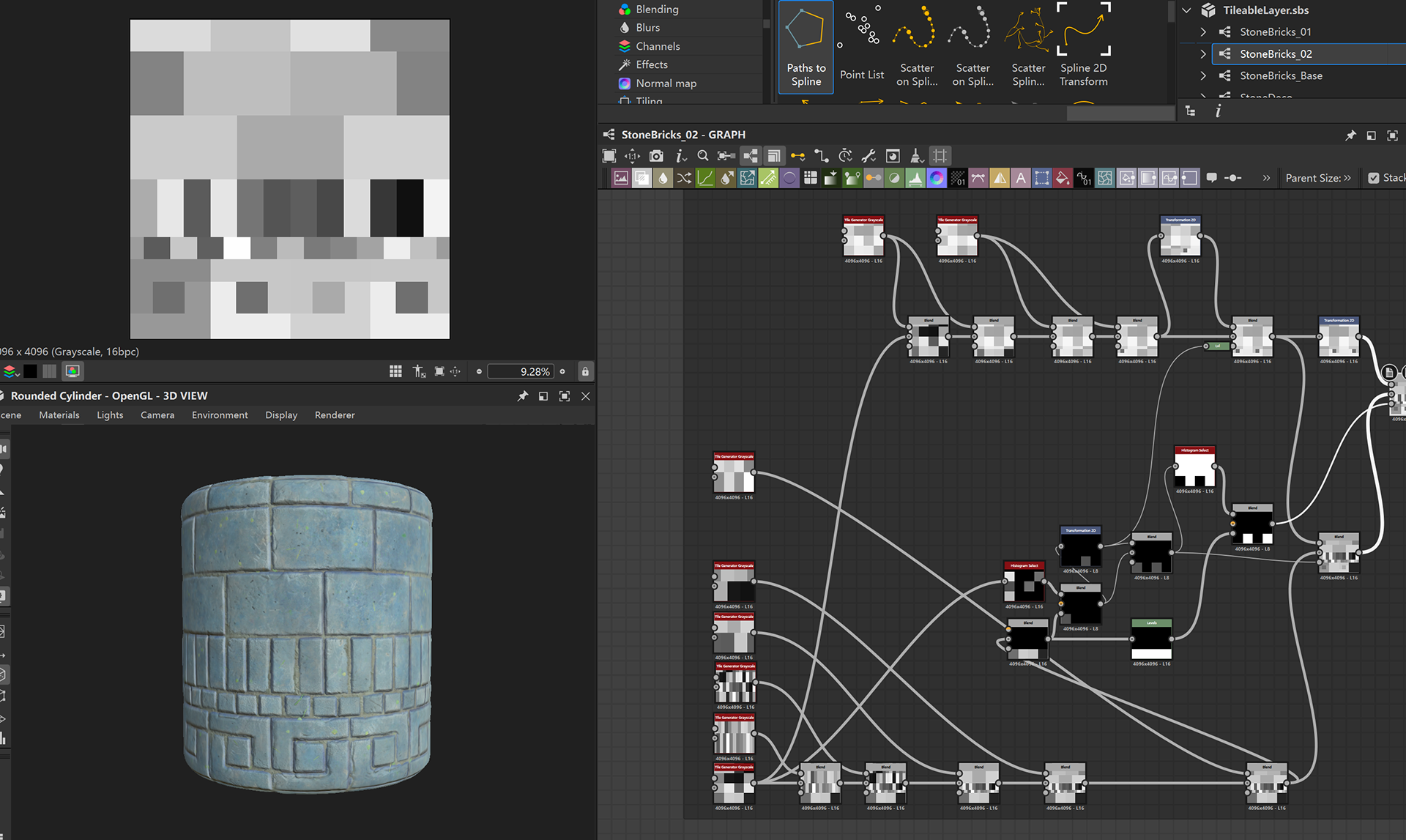
Task: Click the 9.28% zoom input field
Action: click(x=521, y=371)
